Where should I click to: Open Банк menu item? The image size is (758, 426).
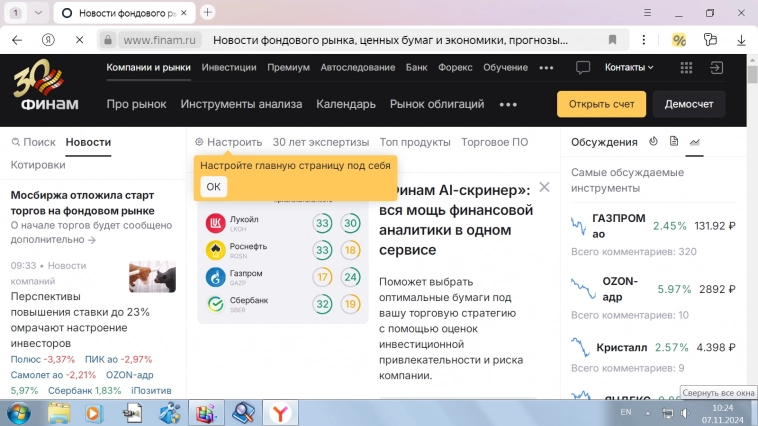pyautogui.click(x=416, y=68)
